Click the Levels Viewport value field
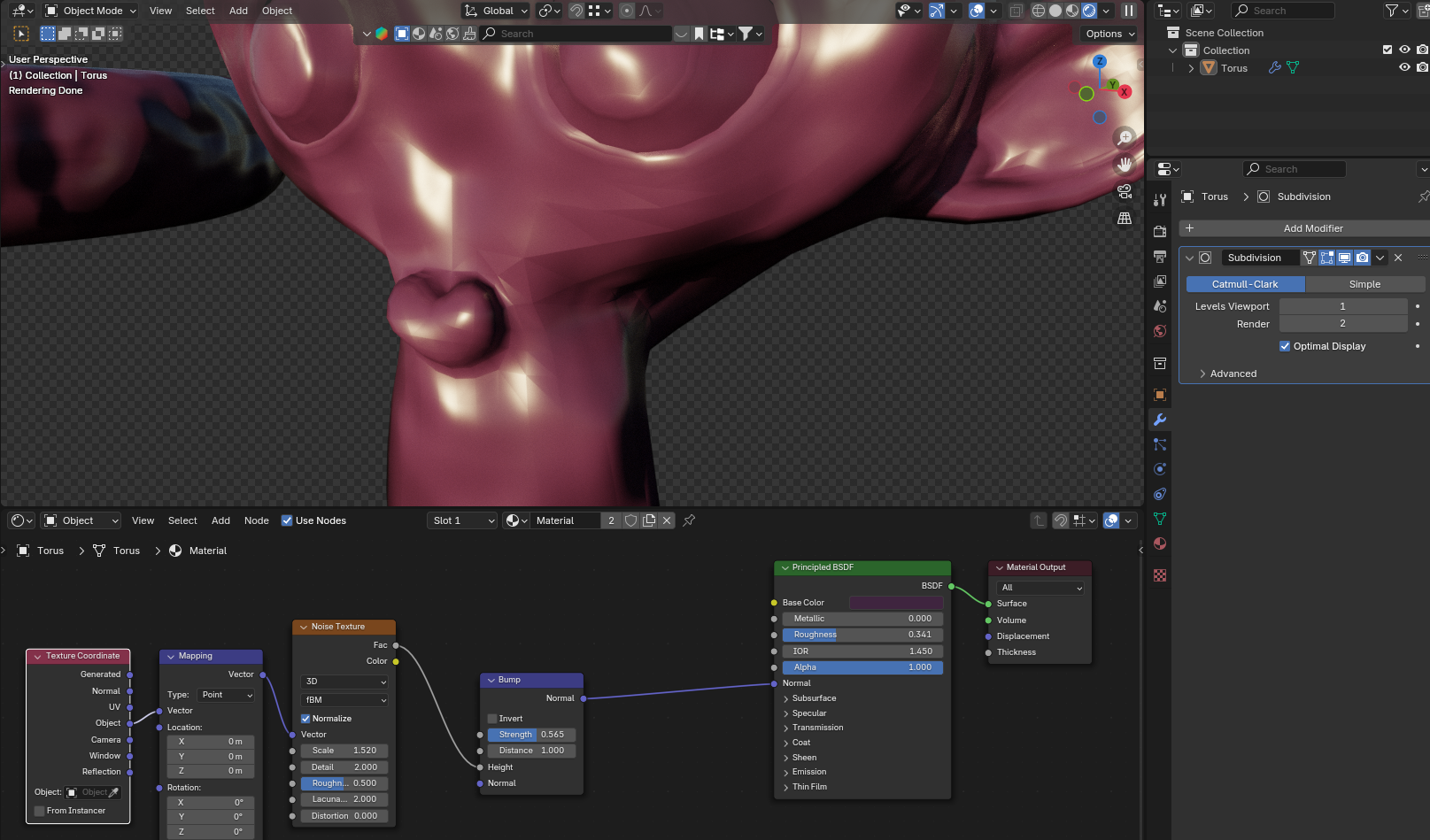 pos(1342,306)
